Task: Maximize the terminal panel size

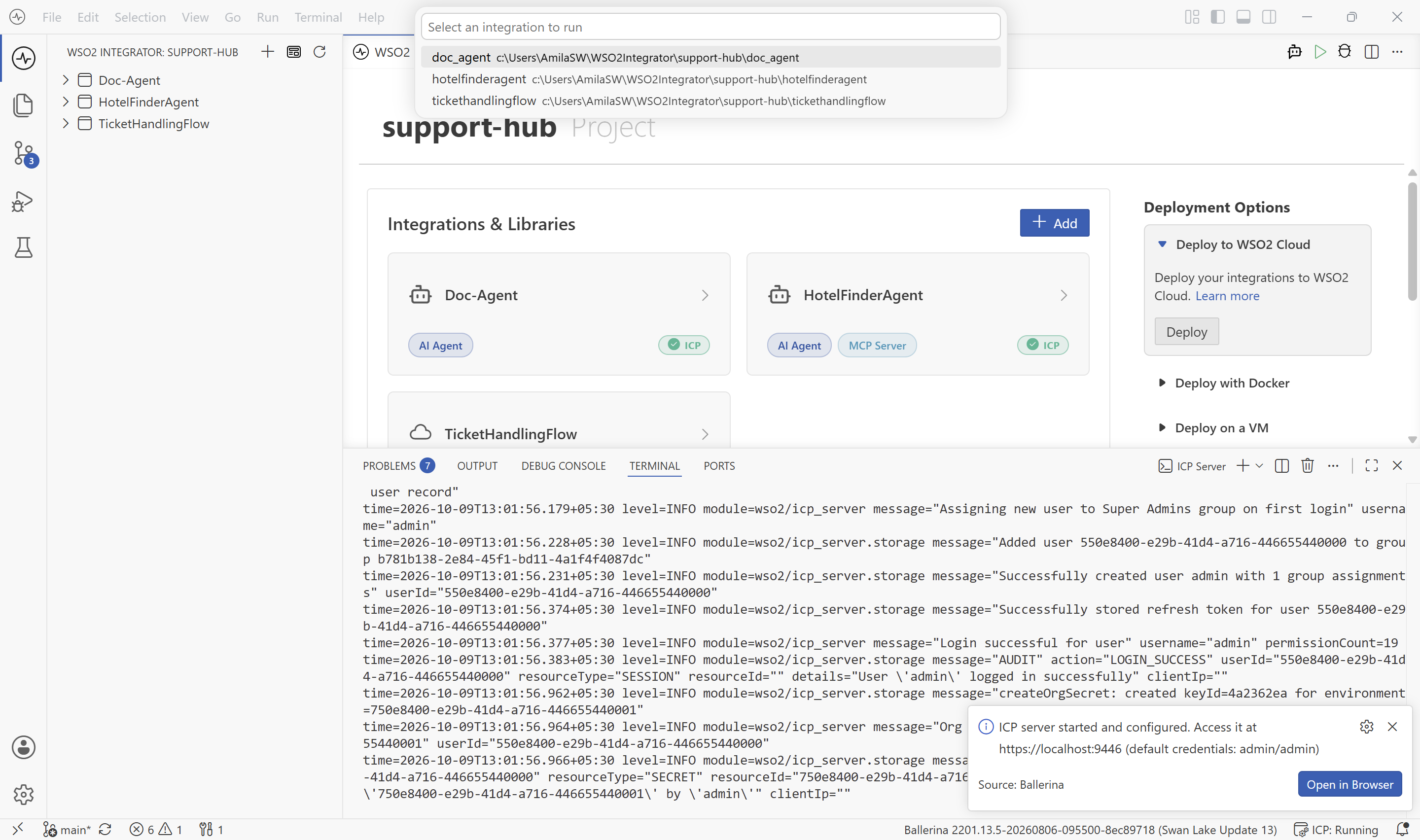Action: point(1371,466)
